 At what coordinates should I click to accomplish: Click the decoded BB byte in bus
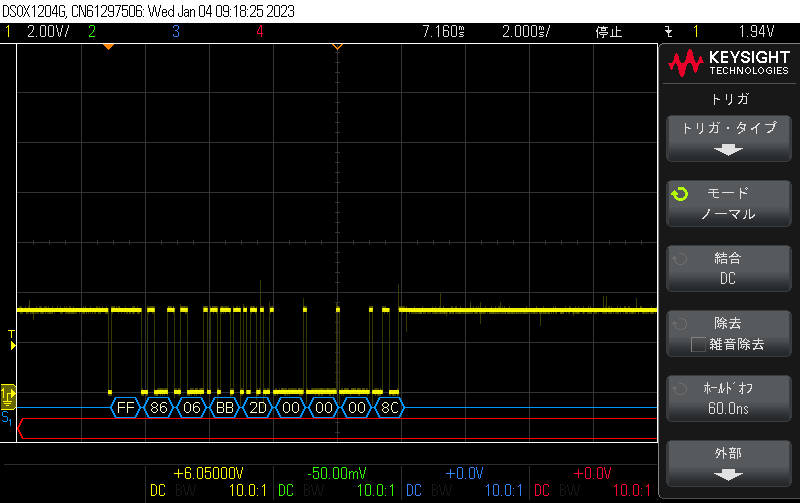pos(225,408)
